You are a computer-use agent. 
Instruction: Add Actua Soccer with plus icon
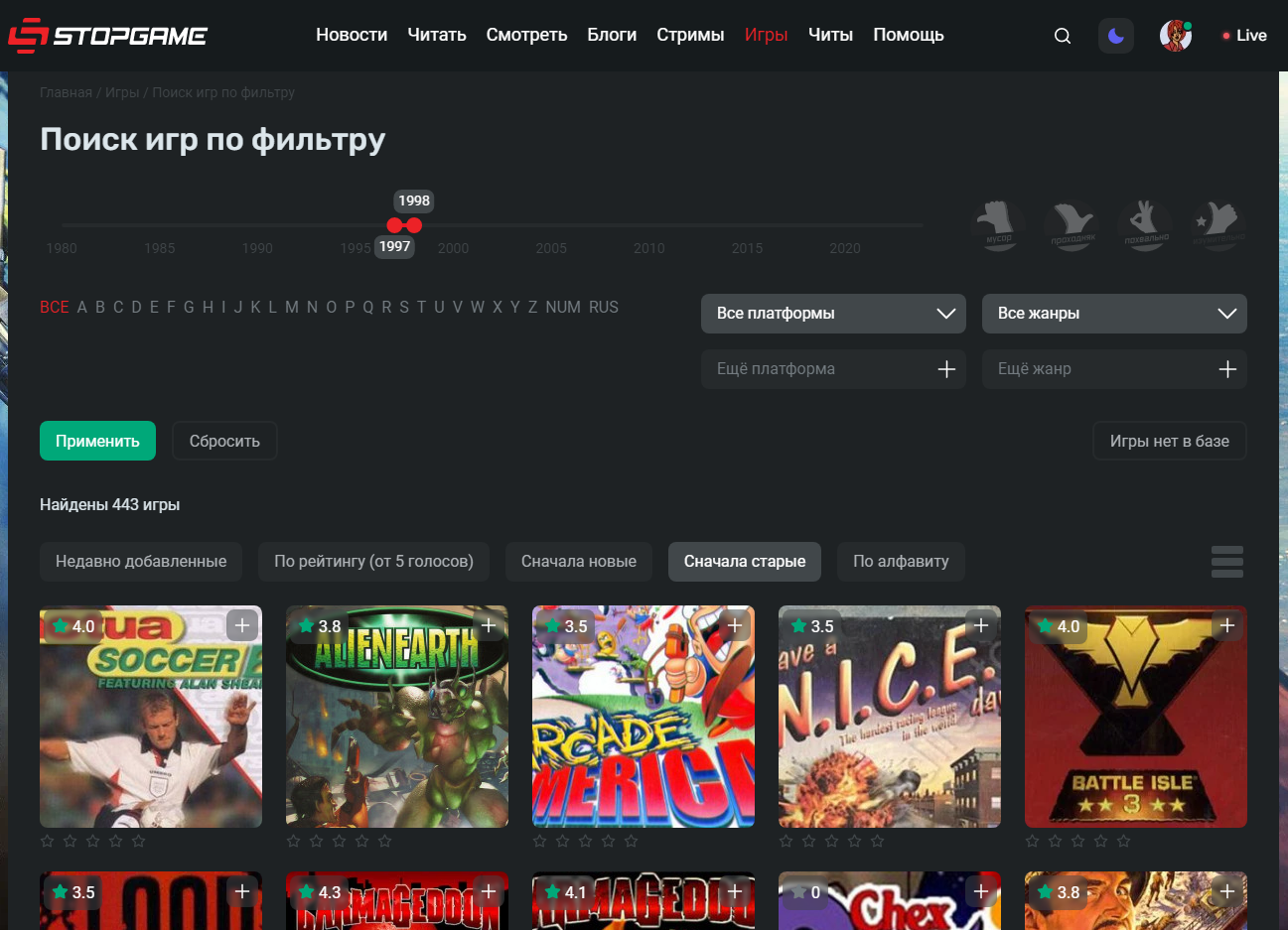242,625
